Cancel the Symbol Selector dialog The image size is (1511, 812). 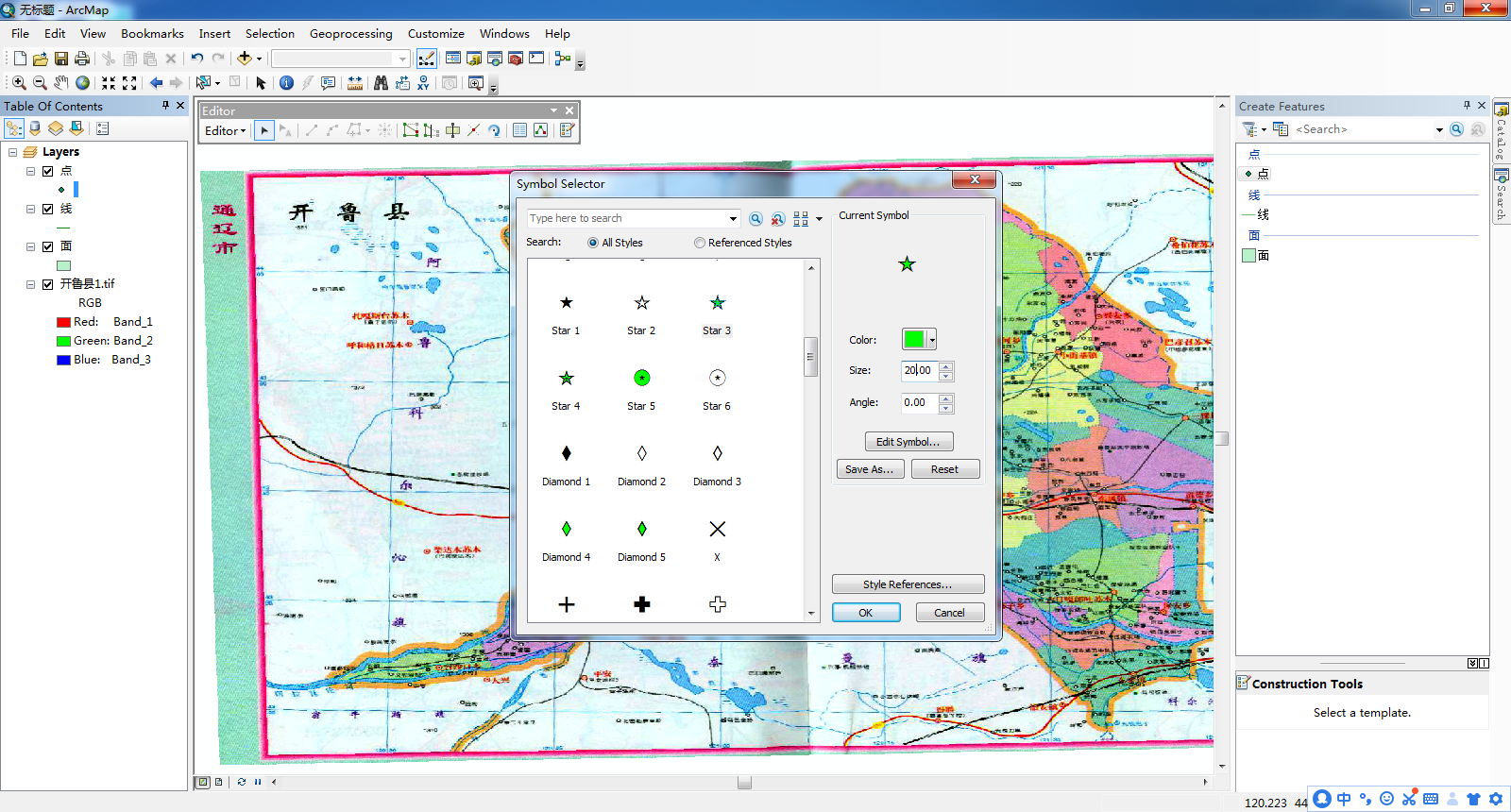(949, 613)
